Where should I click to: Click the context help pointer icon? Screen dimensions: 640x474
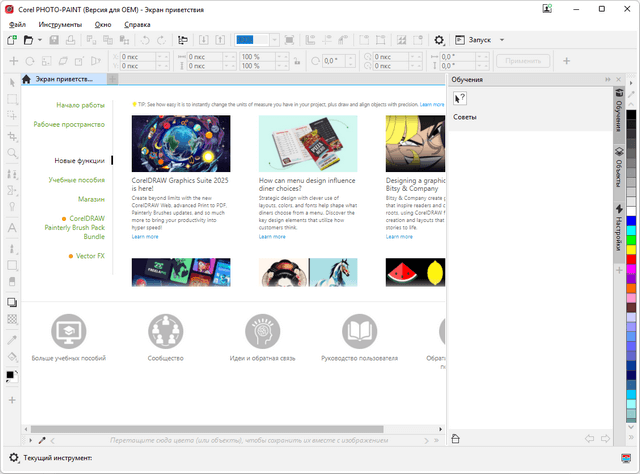click(x=461, y=97)
